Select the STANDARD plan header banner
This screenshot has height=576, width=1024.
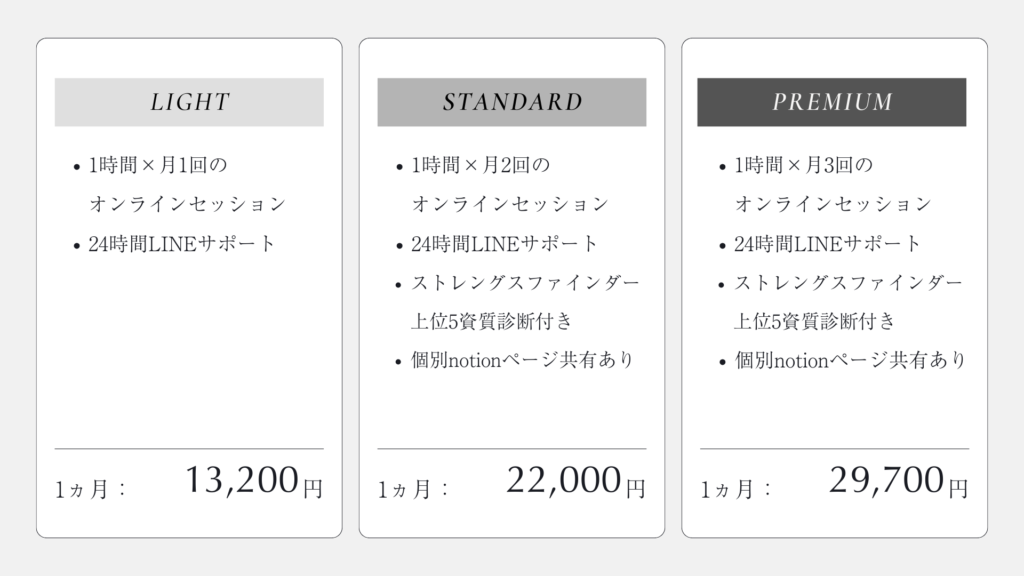coord(512,102)
